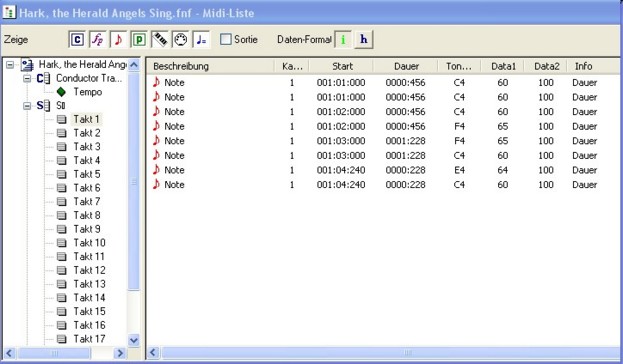Select decimal data format 'i' button
Screen dimensions: 623x364
coord(343,39)
